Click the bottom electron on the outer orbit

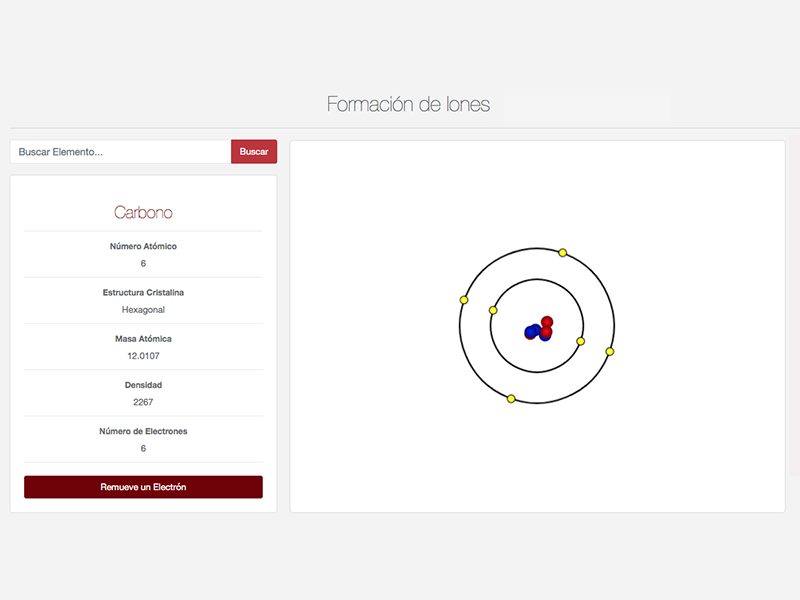click(510, 398)
